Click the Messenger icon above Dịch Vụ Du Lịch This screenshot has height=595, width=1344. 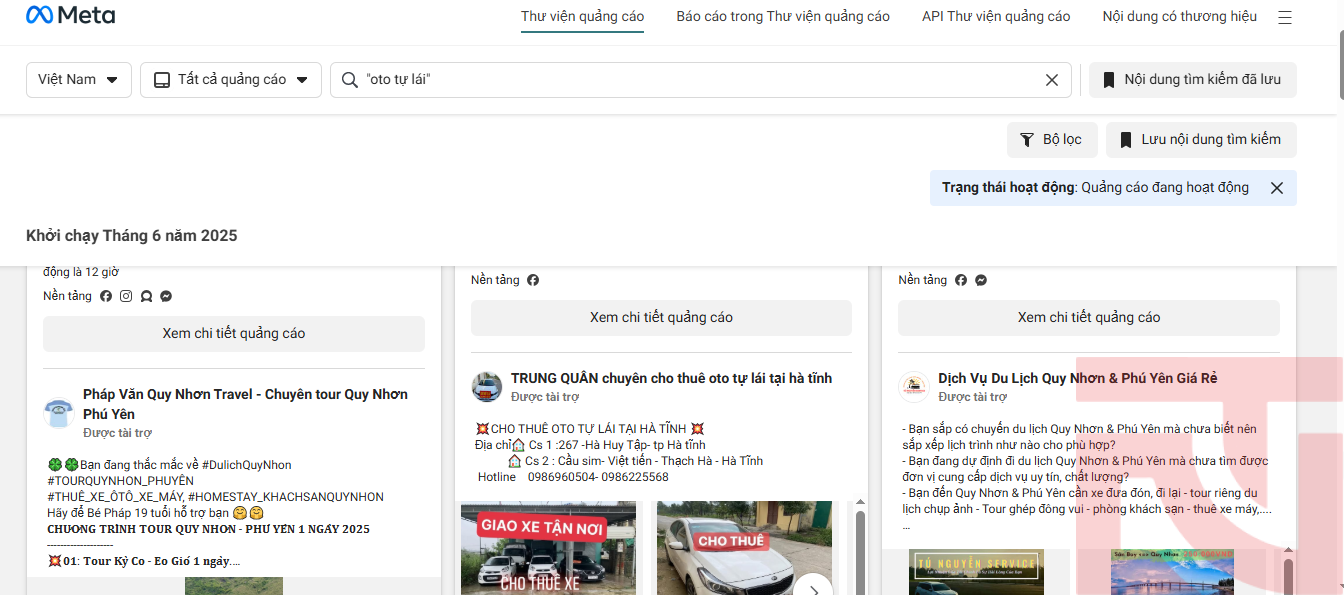[981, 280]
